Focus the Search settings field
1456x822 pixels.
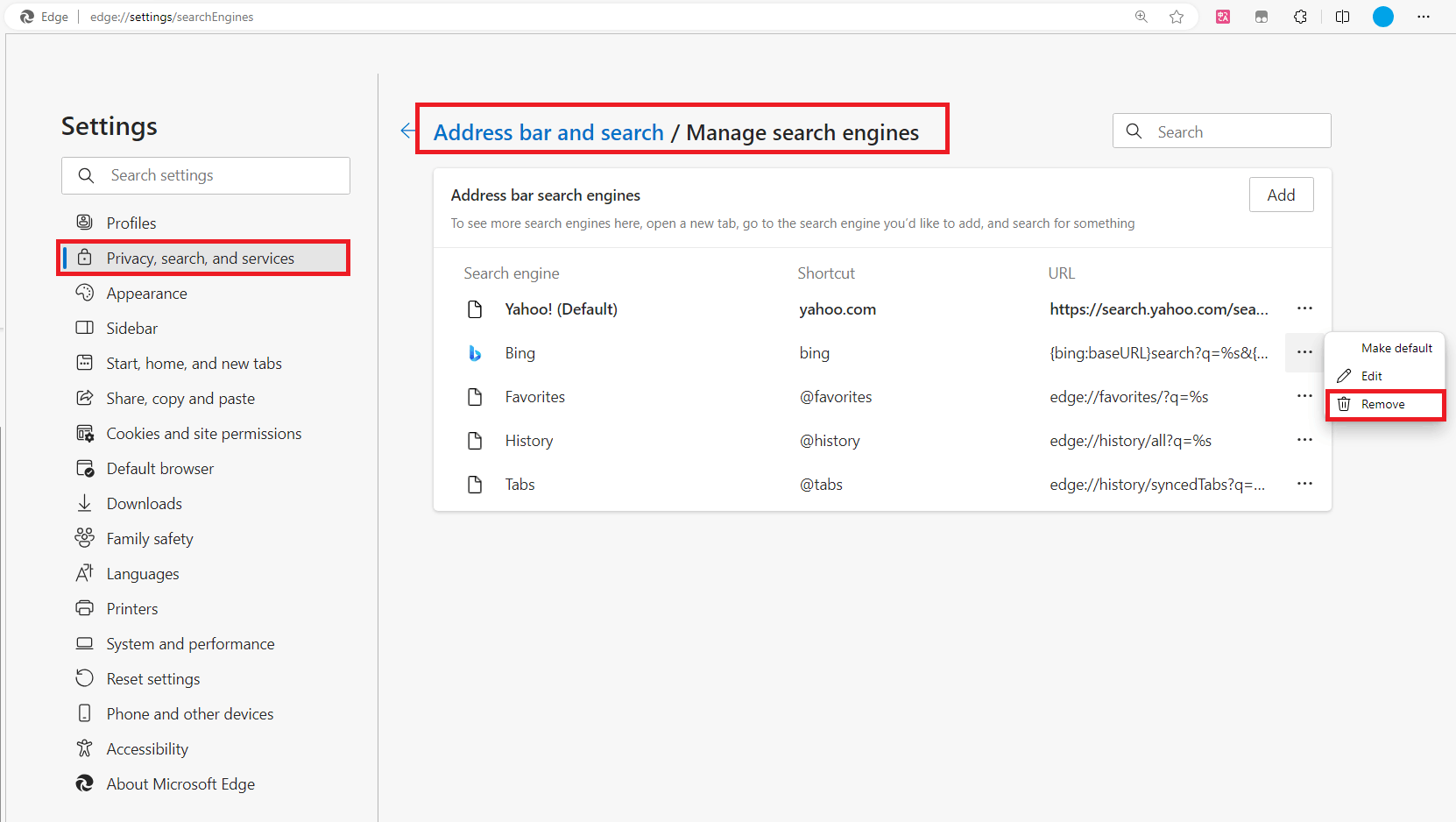(x=206, y=175)
